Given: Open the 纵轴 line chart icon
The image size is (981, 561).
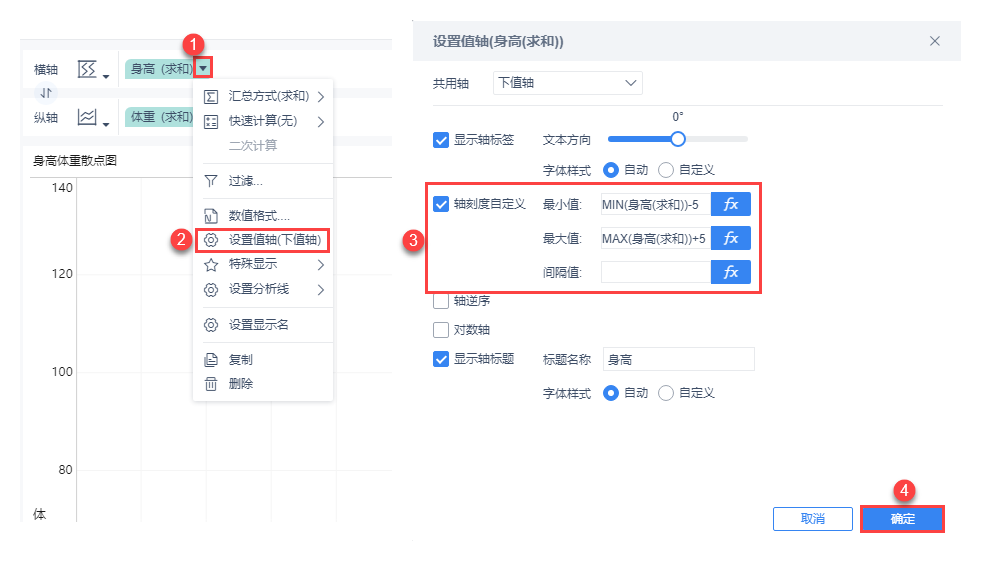Looking at the screenshot, I should (88, 117).
